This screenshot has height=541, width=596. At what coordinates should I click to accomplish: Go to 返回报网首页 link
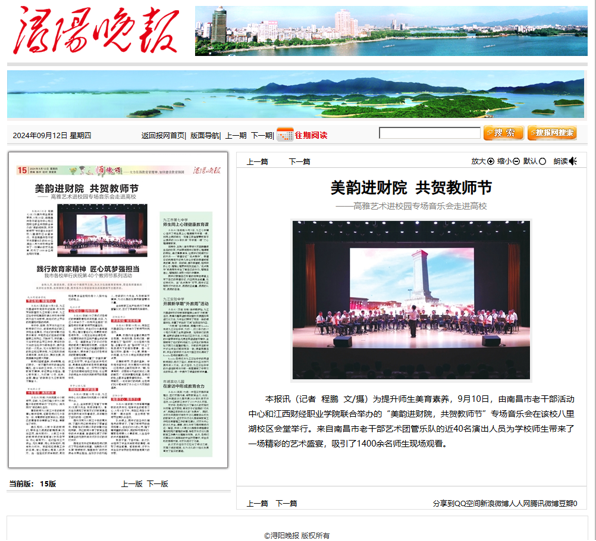[x=163, y=136]
